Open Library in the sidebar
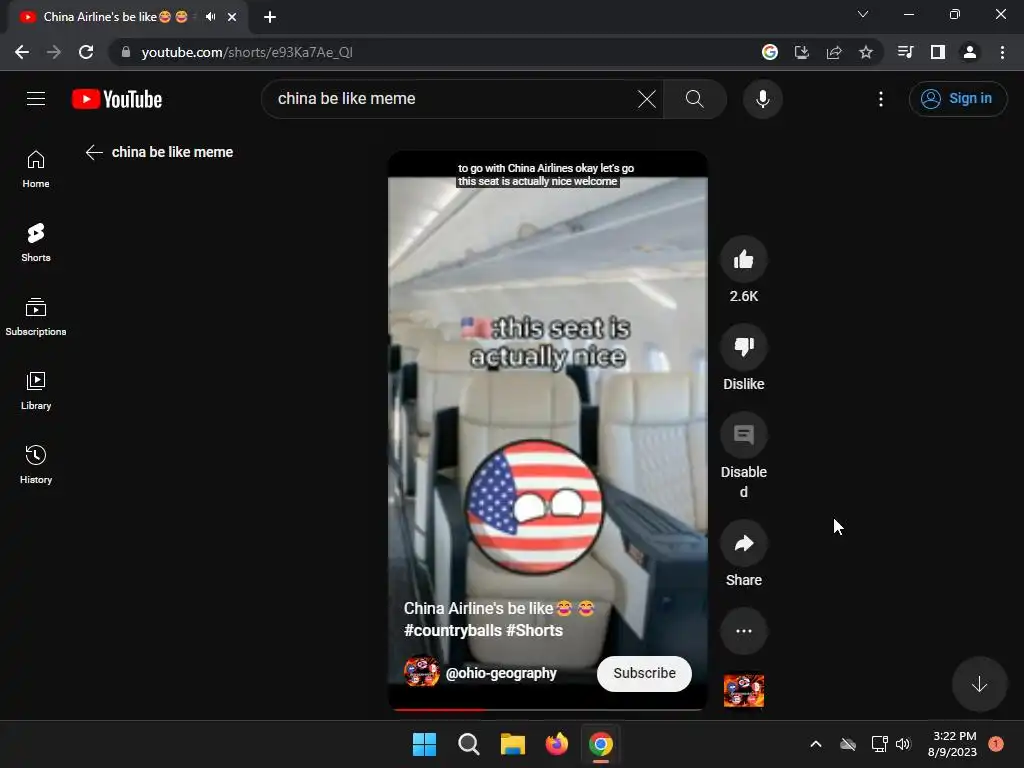Image resolution: width=1024 pixels, height=768 pixels. pyautogui.click(x=36, y=391)
